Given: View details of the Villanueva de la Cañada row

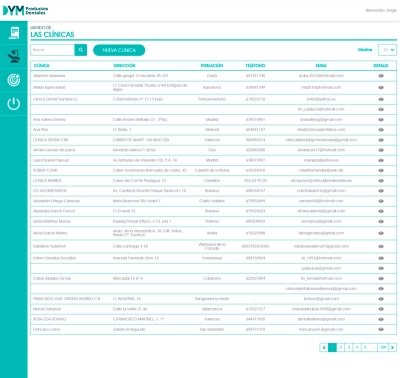Looking at the screenshot, I should (x=381, y=246).
